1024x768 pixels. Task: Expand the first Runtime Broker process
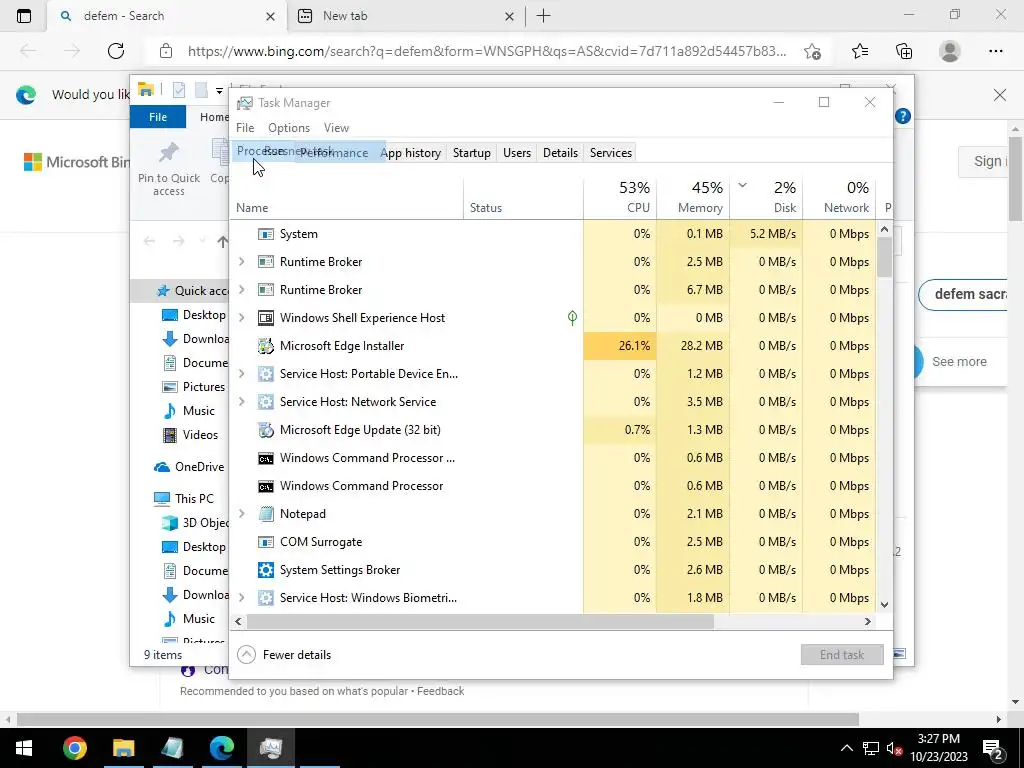click(x=242, y=262)
